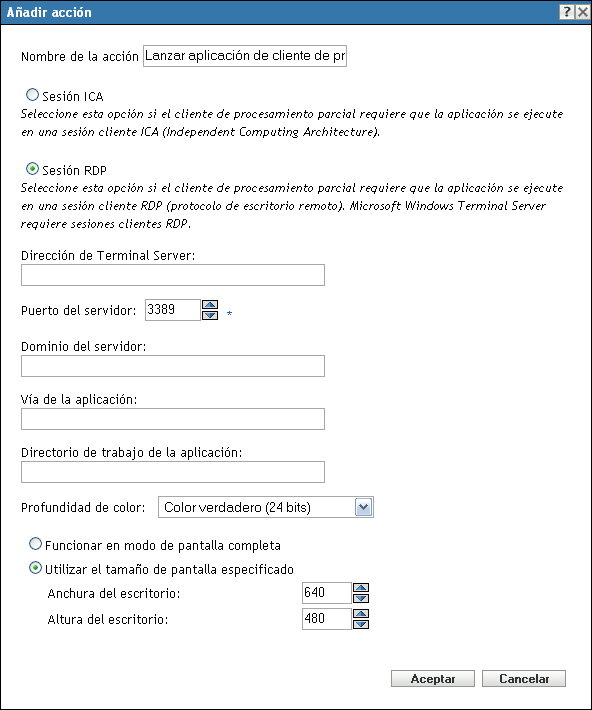The image size is (592, 710).
Task: Decrease Anchura del escritorio value
Action: 361,598
